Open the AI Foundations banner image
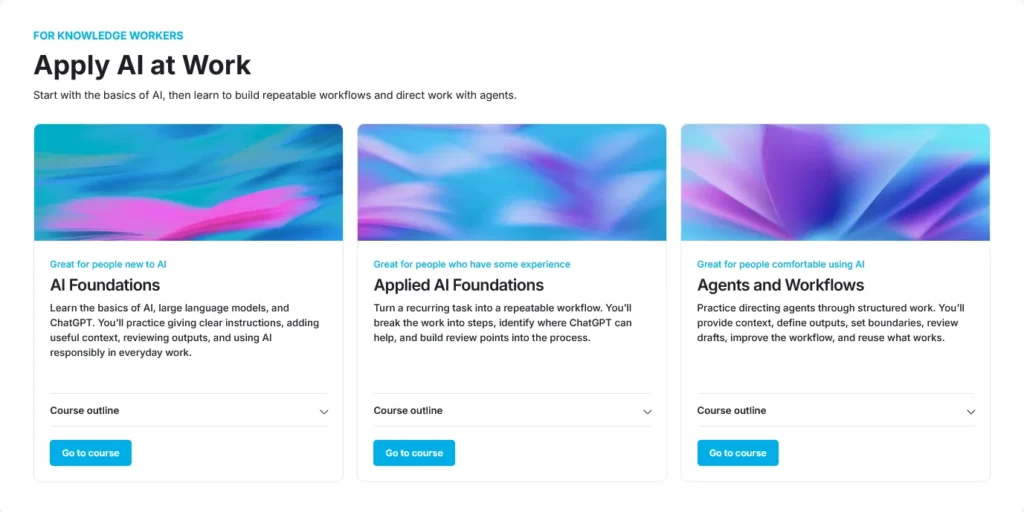The height and width of the screenshot is (512, 1024). click(x=189, y=182)
